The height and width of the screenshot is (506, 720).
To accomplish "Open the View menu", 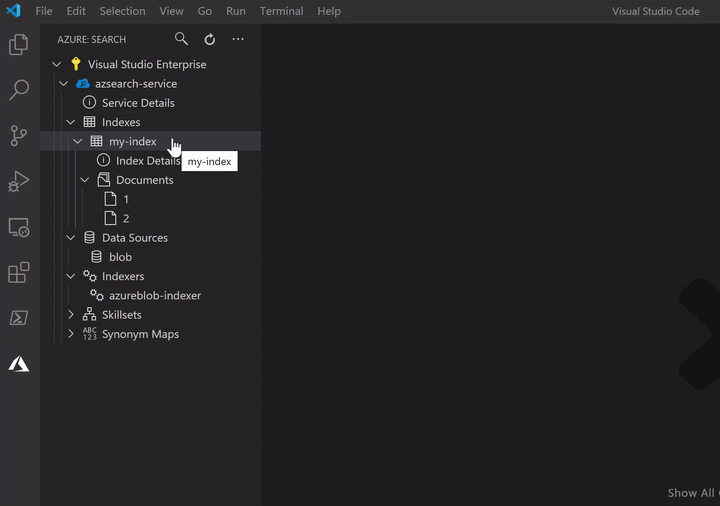I will [x=172, y=11].
